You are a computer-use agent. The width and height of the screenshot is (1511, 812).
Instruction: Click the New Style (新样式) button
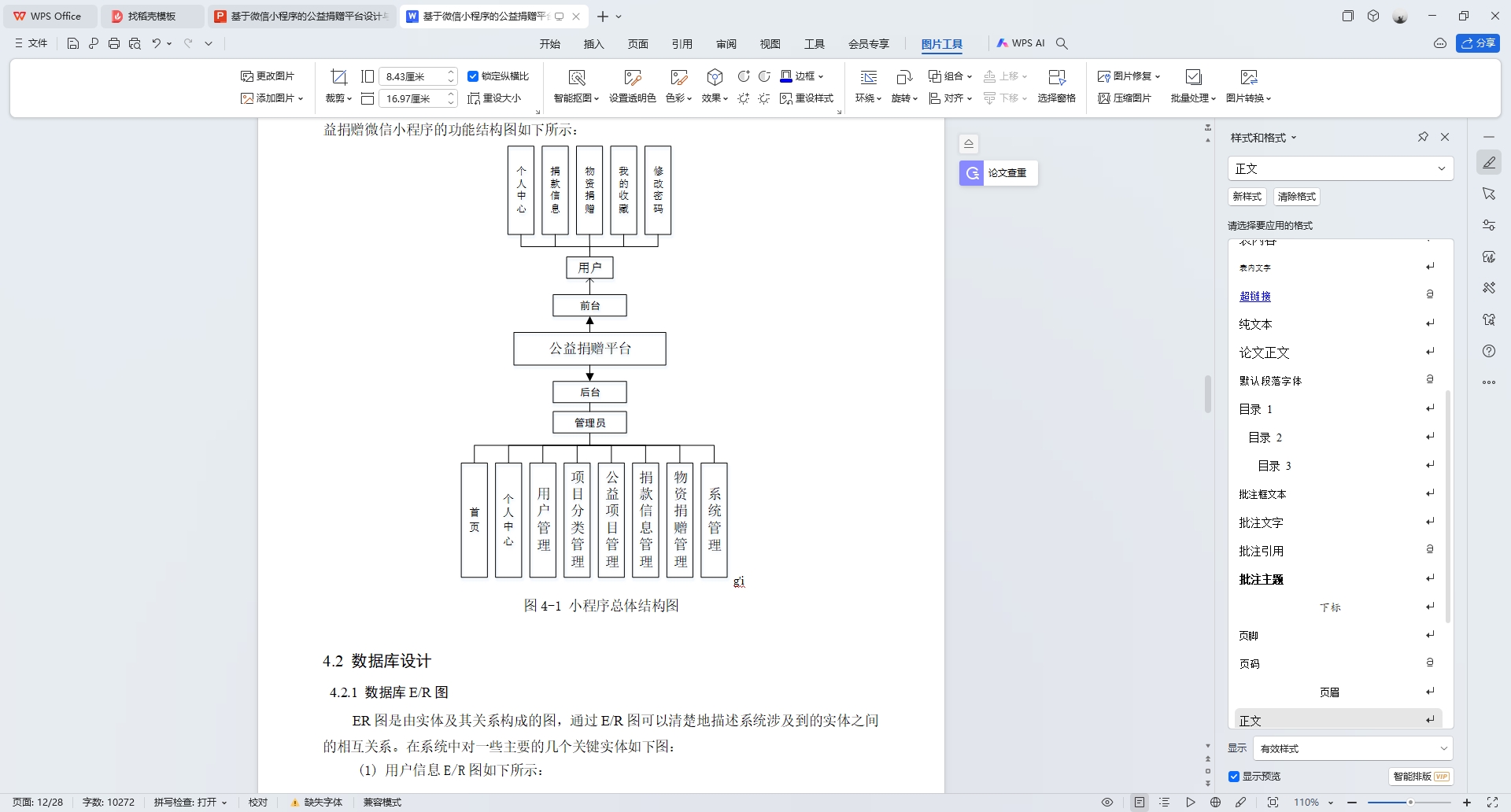point(1247,197)
